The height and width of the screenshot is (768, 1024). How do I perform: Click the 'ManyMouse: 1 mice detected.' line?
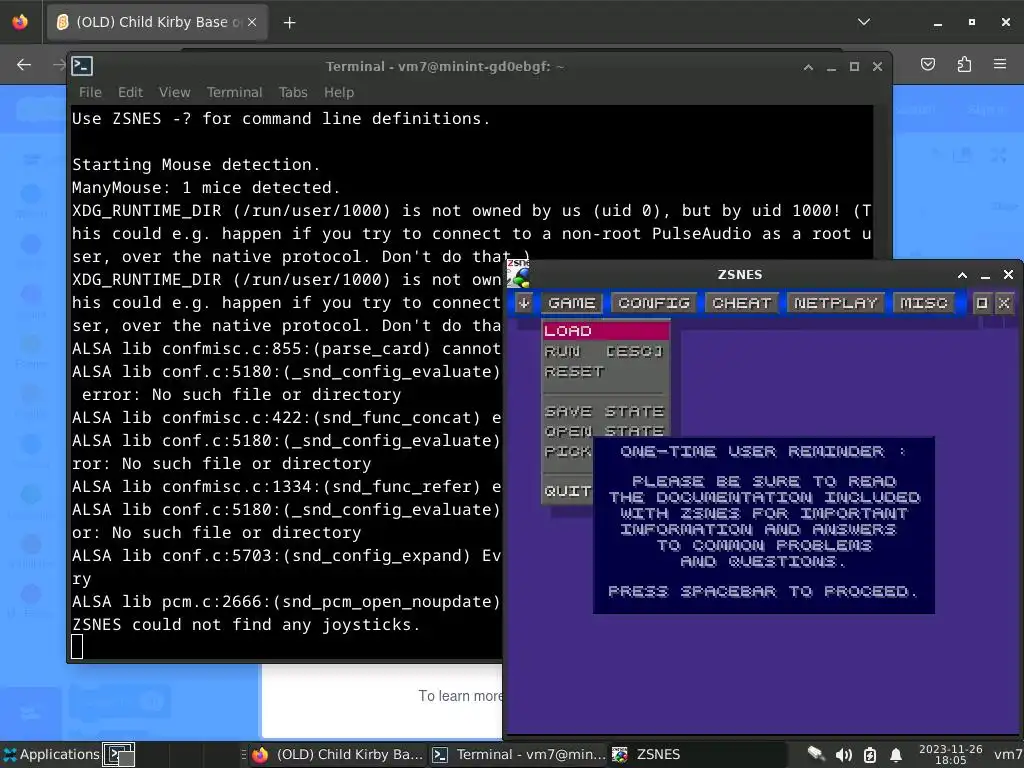coord(206,188)
